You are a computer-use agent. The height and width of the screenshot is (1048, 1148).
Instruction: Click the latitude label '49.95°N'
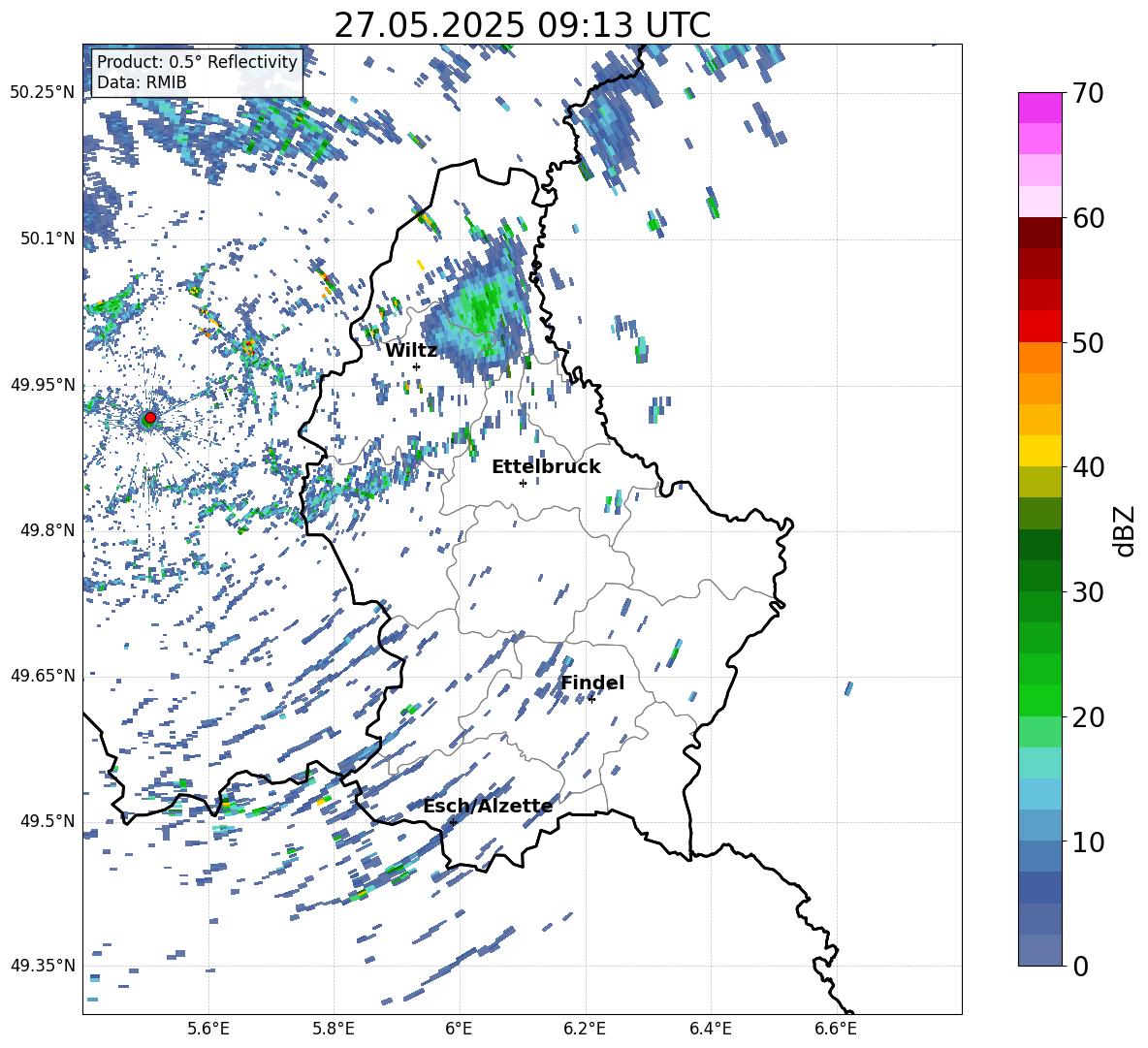click(43, 384)
